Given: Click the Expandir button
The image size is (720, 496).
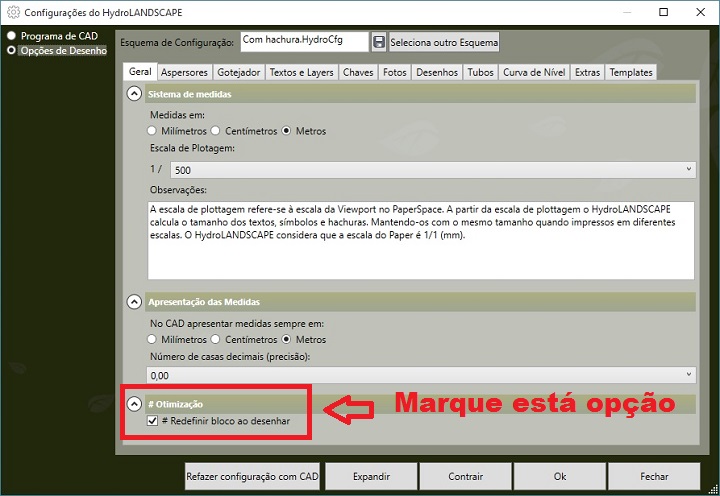Looking at the screenshot, I should (371, 476).
